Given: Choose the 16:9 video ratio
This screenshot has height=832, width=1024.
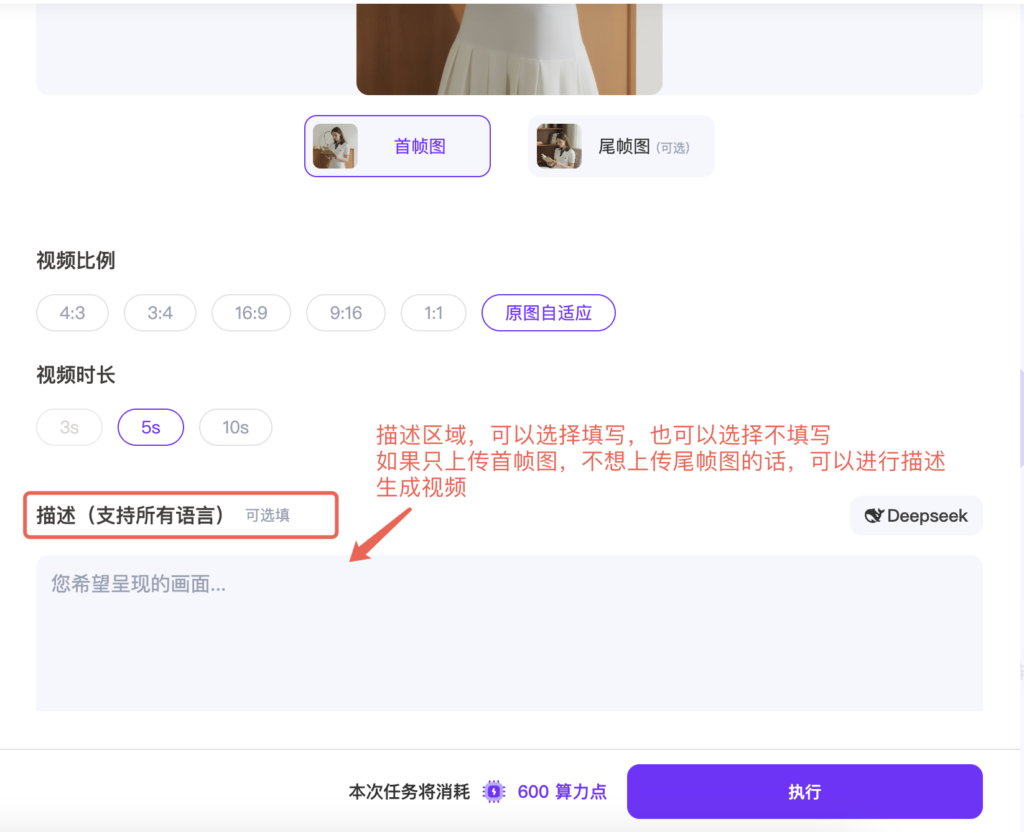Looking at the screenshot, I should [251, 313].
